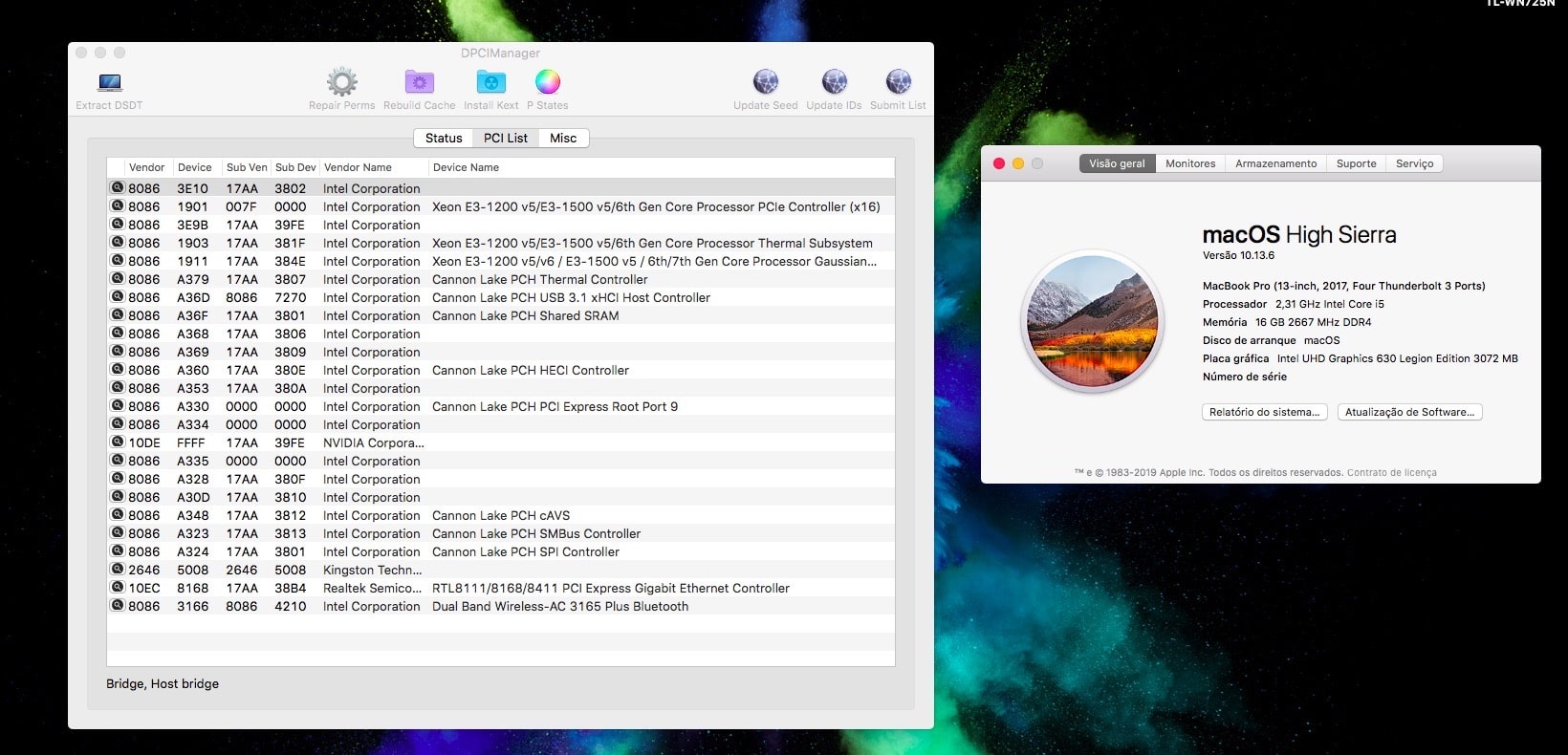Click the lookup icon for PCH cAVS row

(118, 515)
